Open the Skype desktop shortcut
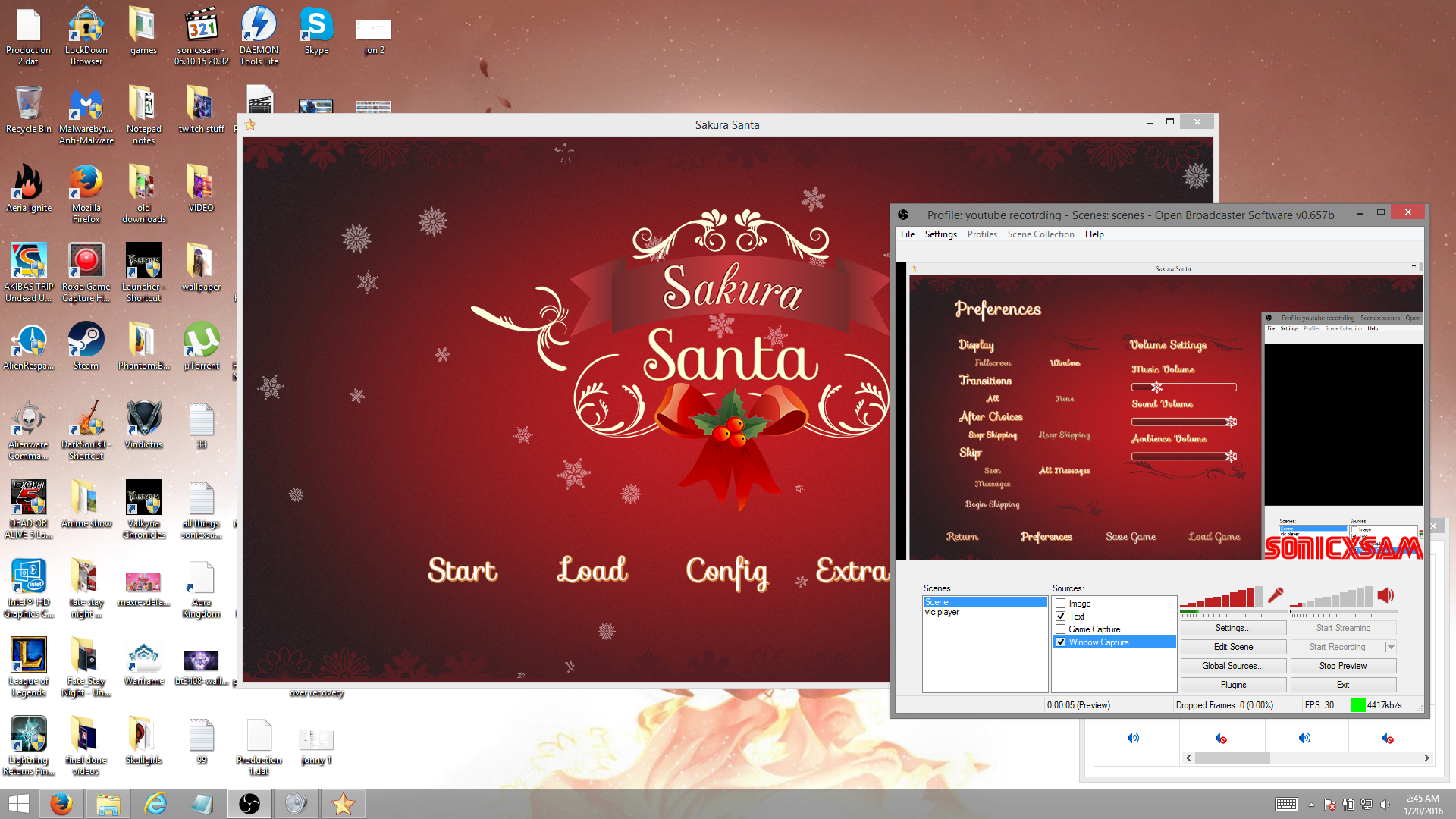 (x=316, y=31)
